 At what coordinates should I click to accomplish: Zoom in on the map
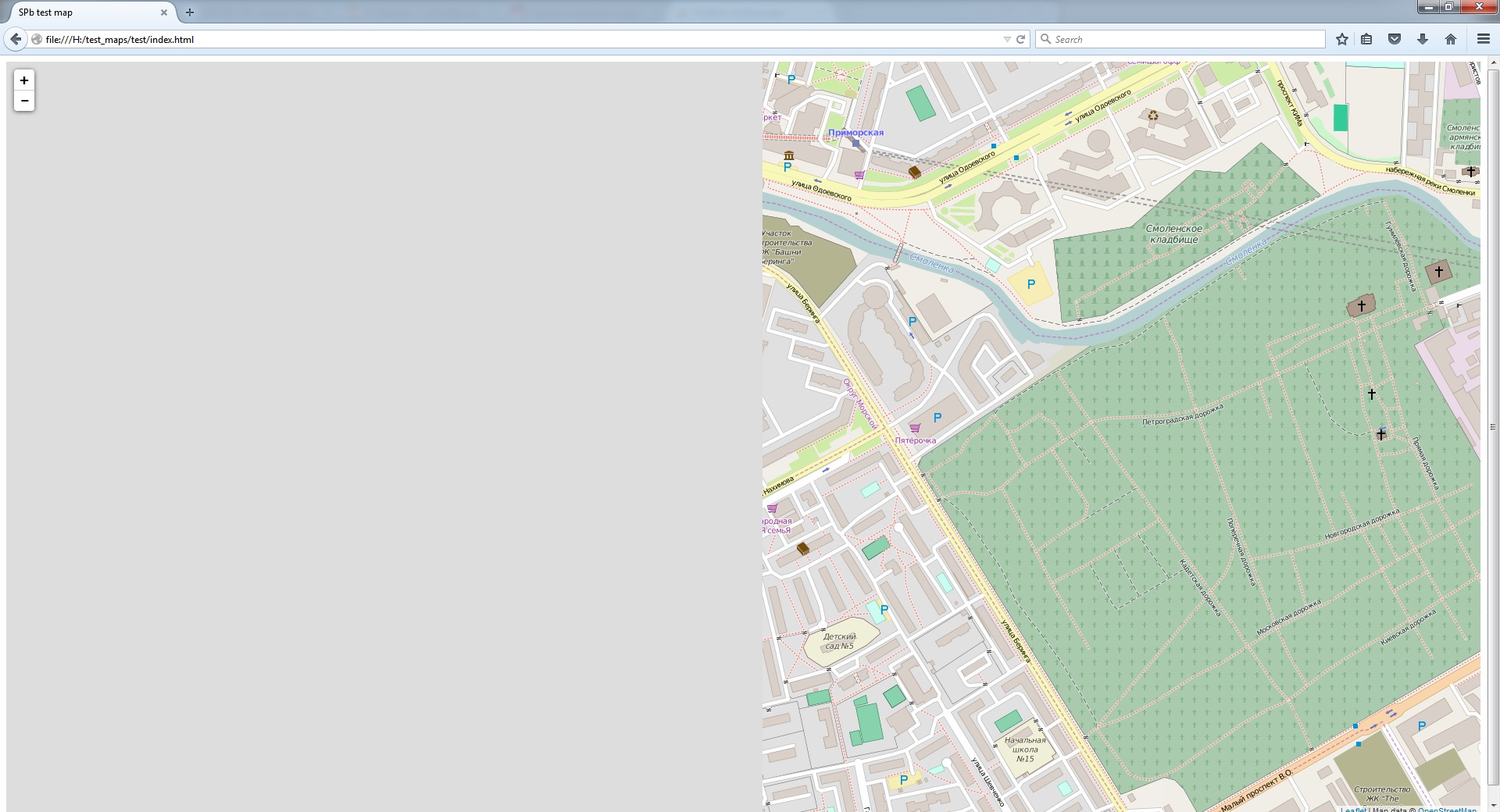click(24, 80)
